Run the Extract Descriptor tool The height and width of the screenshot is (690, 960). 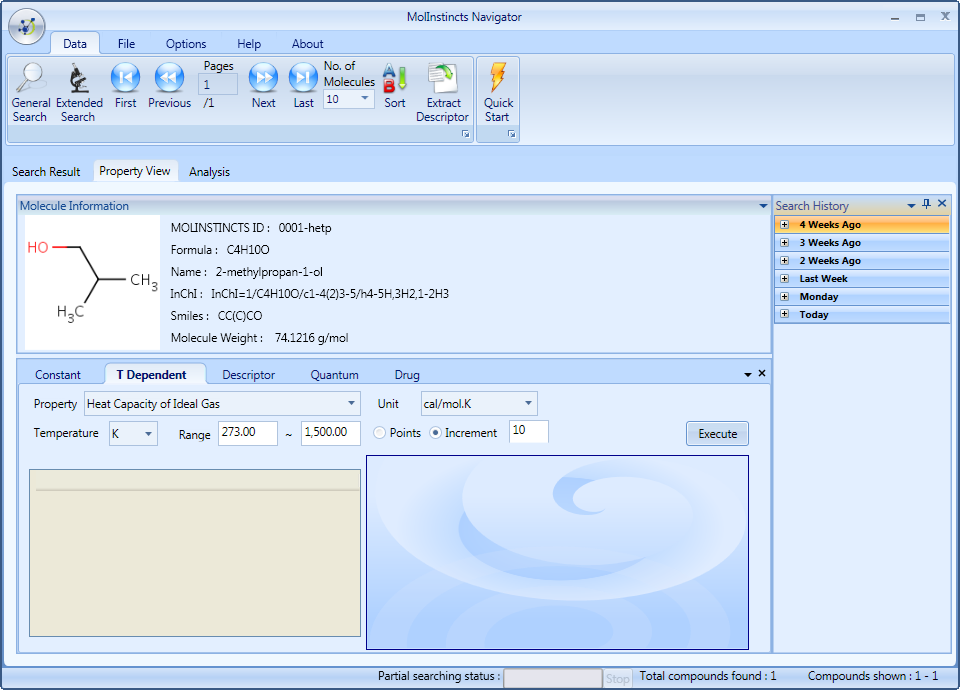[443, 92]
